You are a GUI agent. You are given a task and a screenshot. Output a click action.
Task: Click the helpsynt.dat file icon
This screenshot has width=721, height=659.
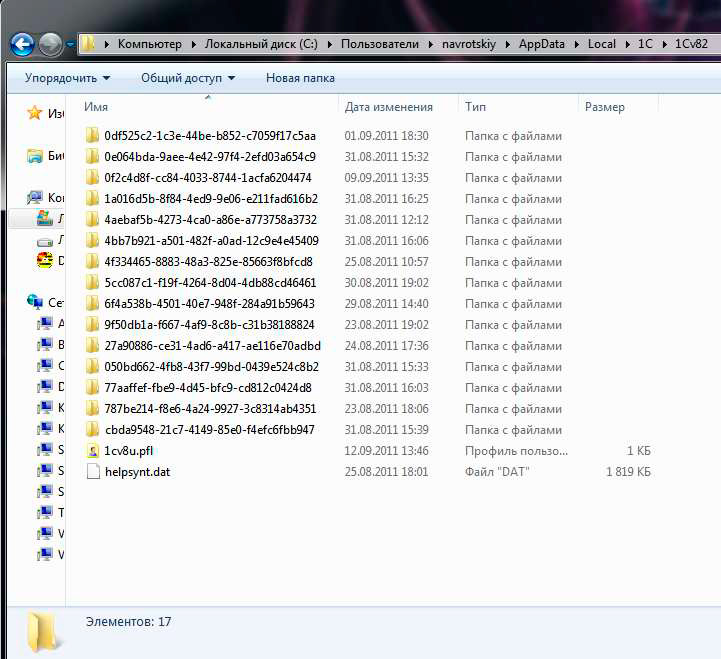(x=92, y=472)
